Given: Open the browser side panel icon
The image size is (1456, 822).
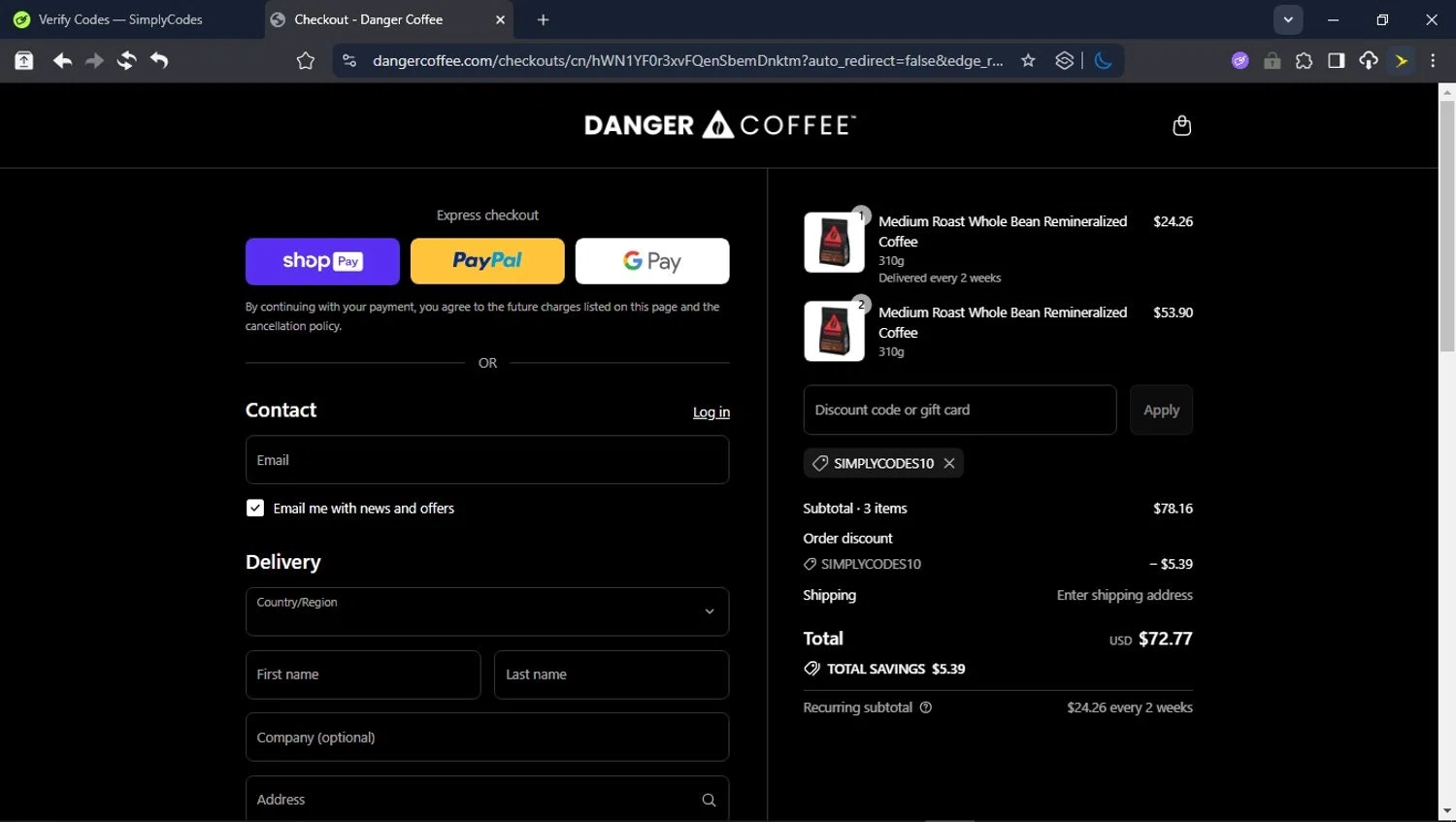Looking at the screenshot, I should (x=1336, y=60).
